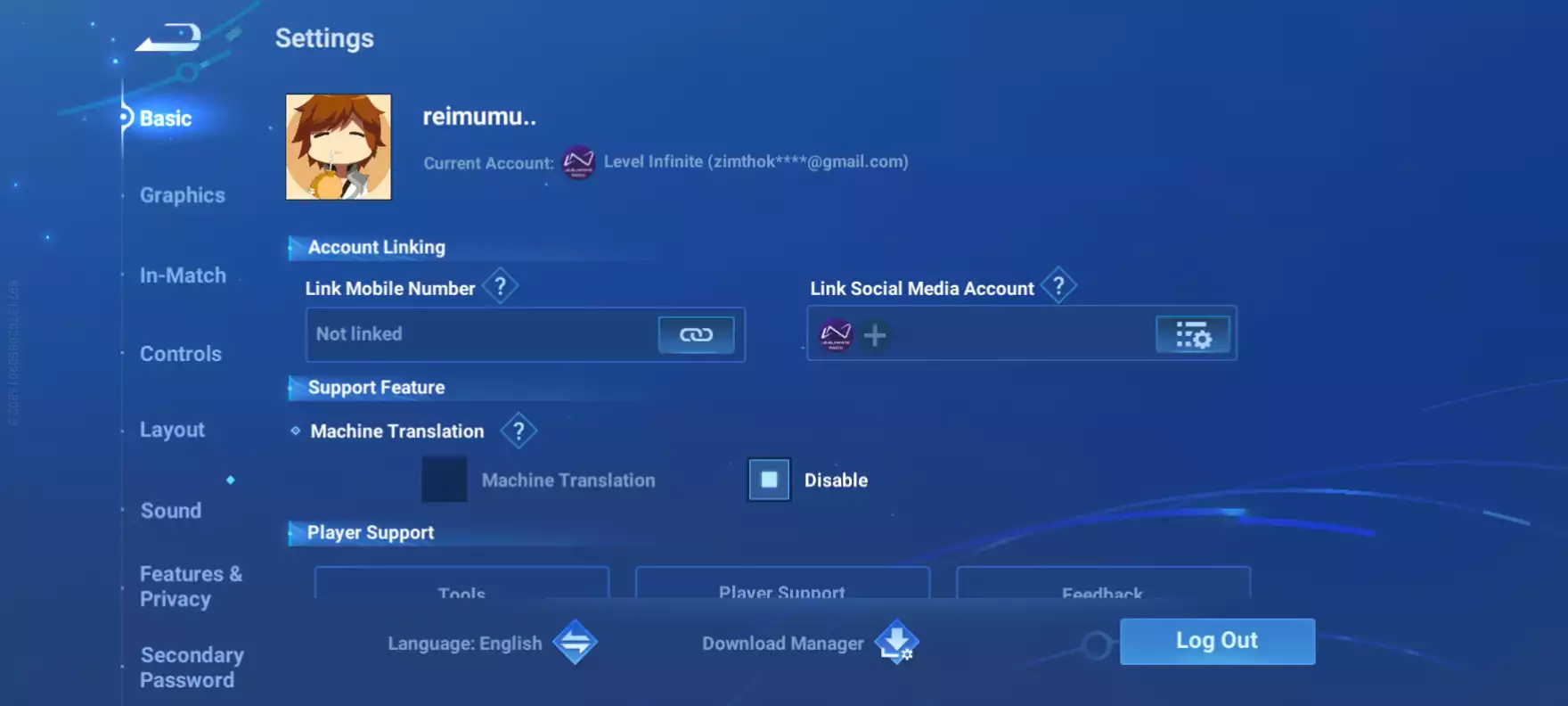Click the reimumu profile avatar

tap(339, 147)
